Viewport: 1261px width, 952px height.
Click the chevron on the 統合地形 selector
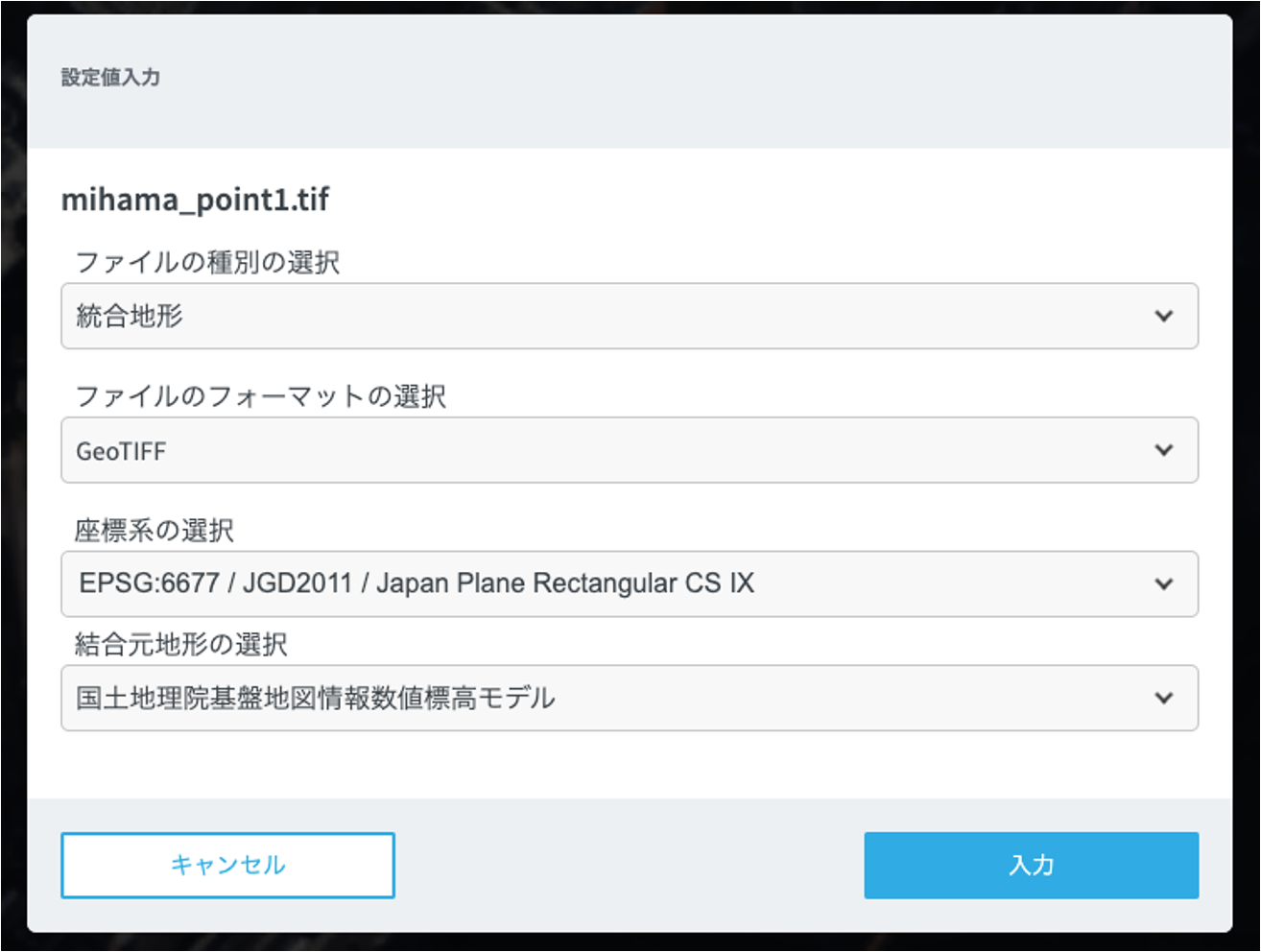1164,317
